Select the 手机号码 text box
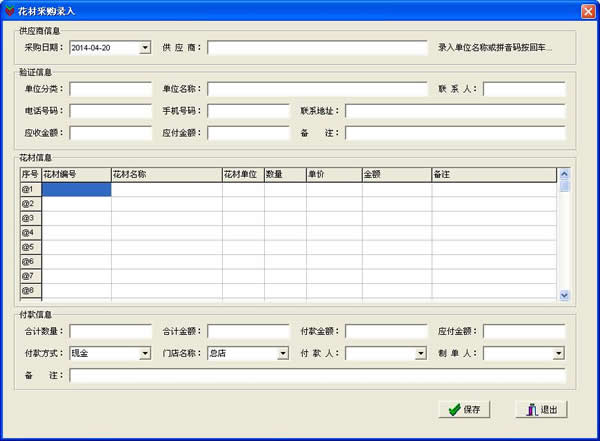The width and height of the screenshot is (600, 441). coord(248,111)
